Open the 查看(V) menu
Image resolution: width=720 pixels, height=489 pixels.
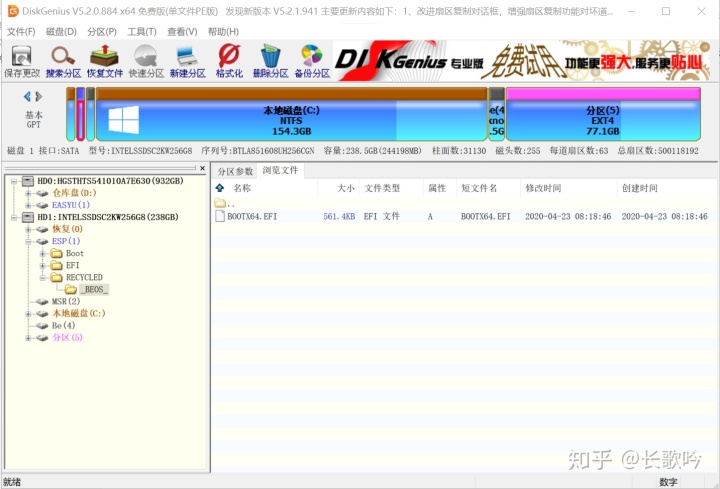coord(182,32)
